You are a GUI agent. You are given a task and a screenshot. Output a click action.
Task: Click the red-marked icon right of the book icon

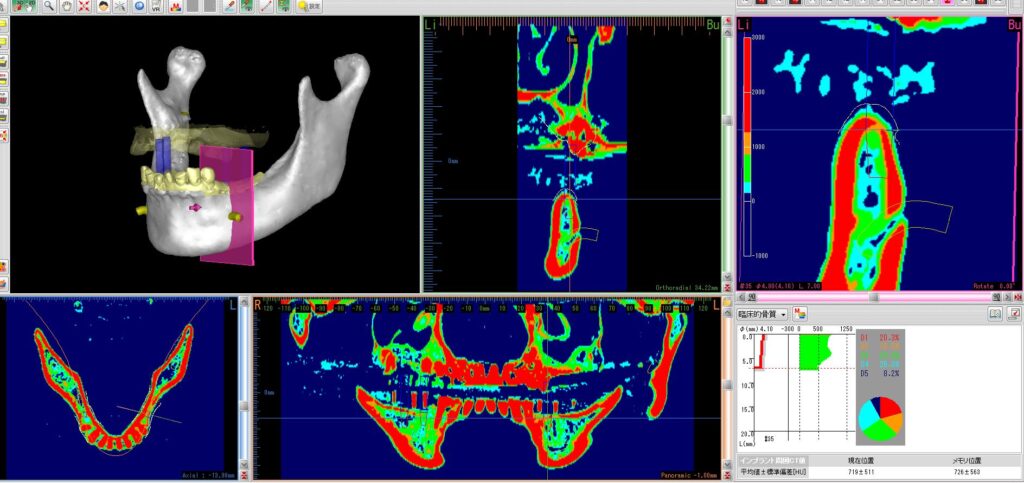1014,314
